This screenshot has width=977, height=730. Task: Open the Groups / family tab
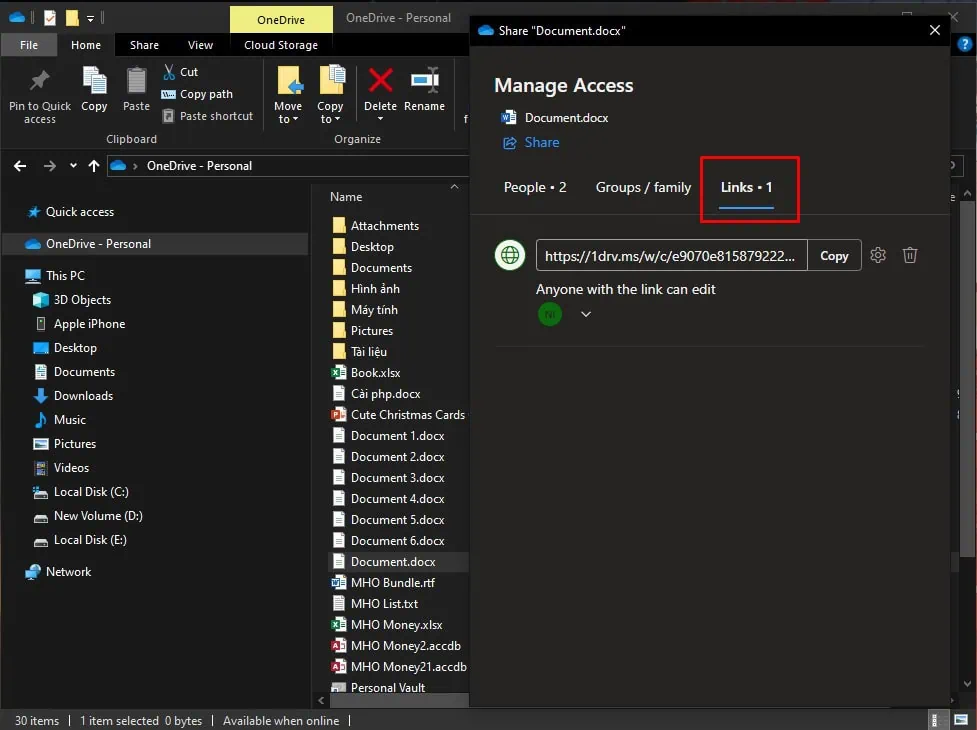(x=643, y=187)
